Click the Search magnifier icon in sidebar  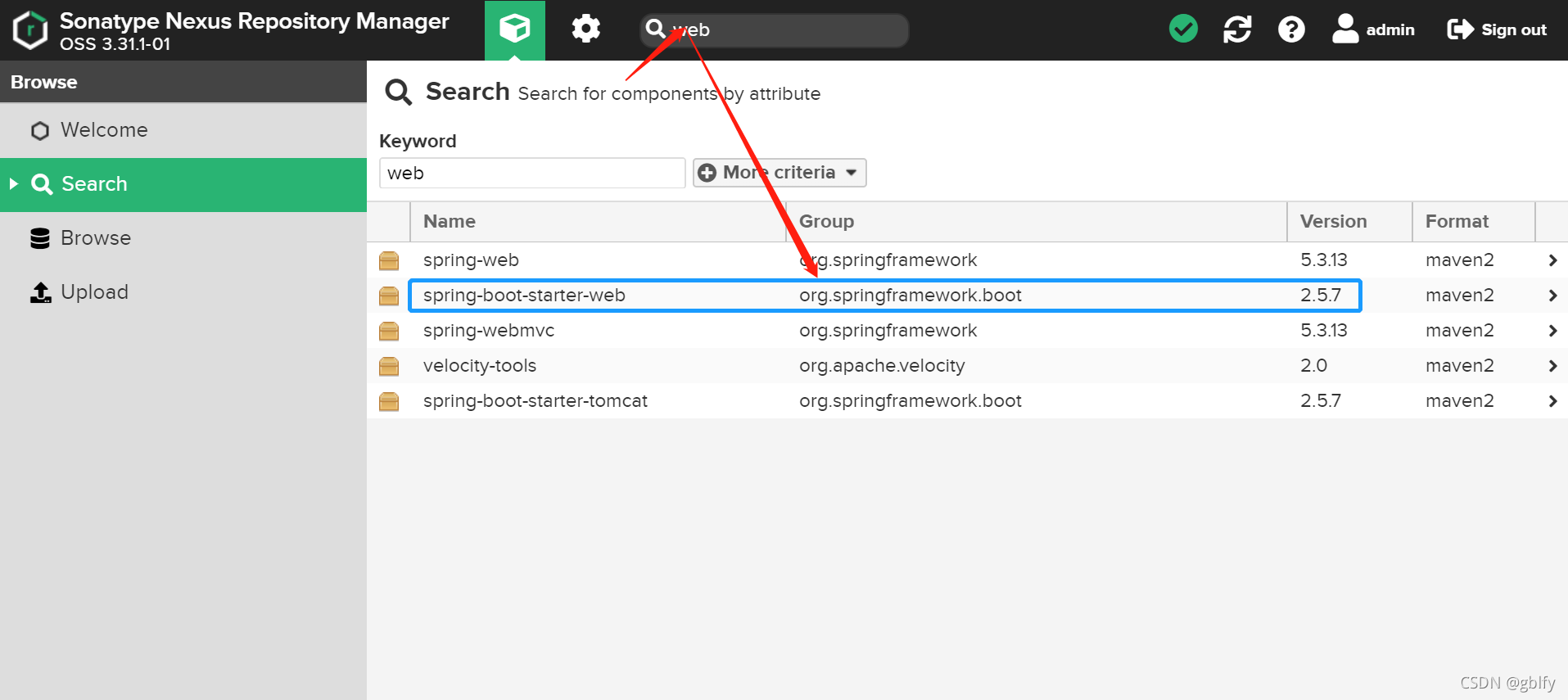42,184
